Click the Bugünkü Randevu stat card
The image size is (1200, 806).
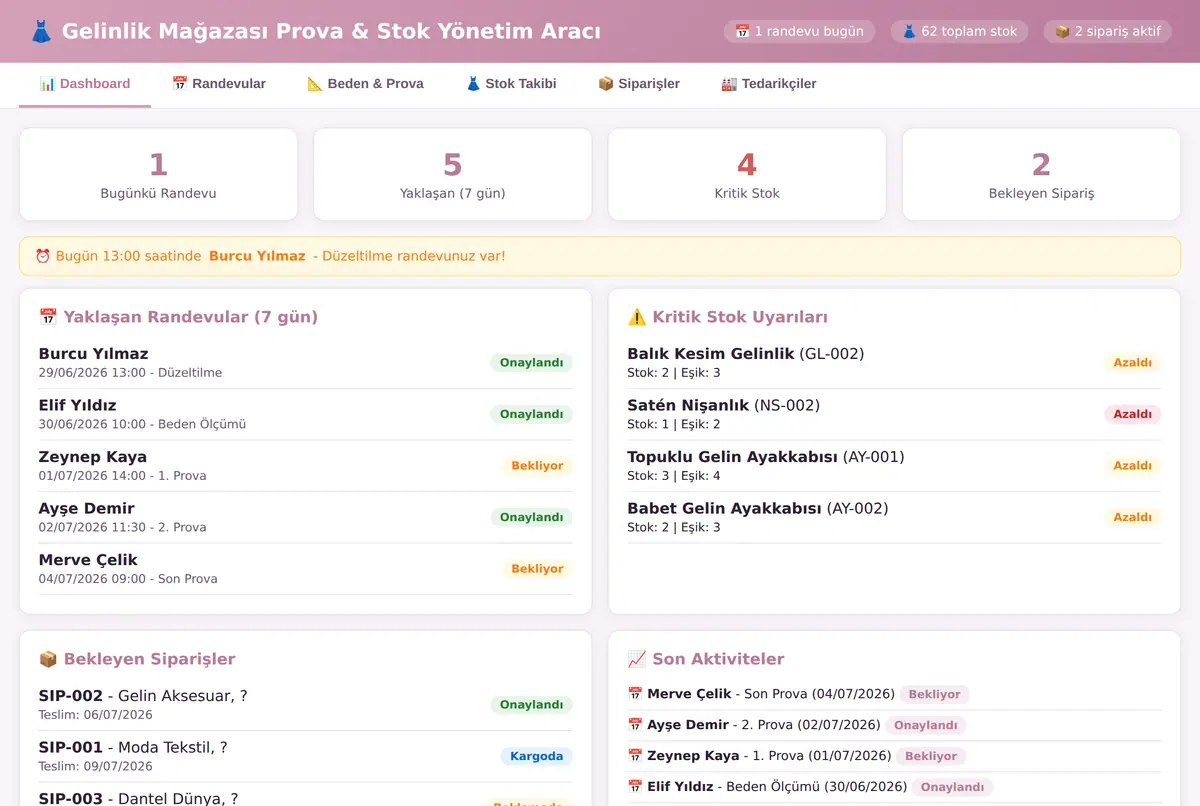(x=158, y=174)
